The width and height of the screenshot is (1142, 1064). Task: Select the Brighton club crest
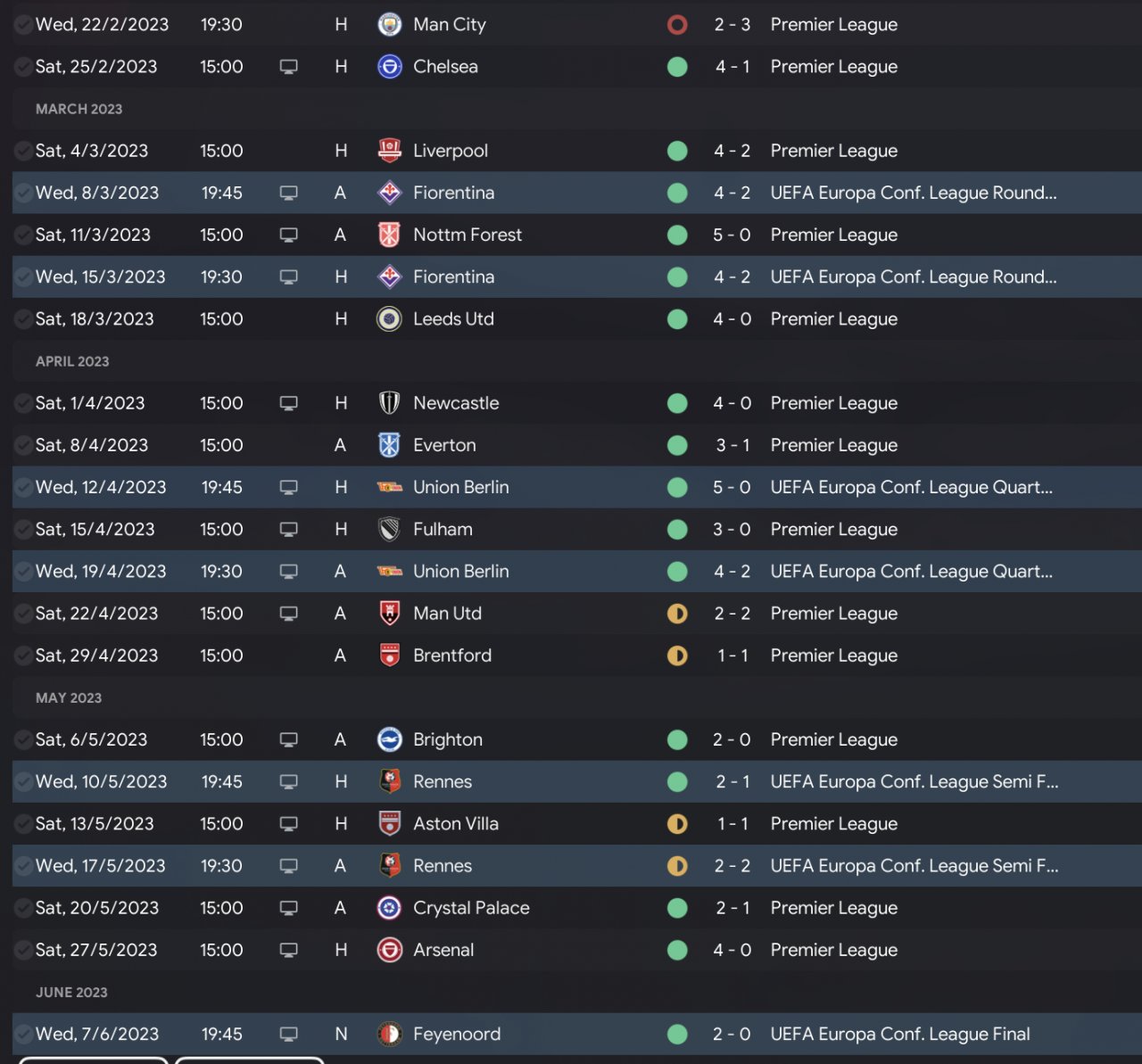pyautogui.click(x=390, y=739)
